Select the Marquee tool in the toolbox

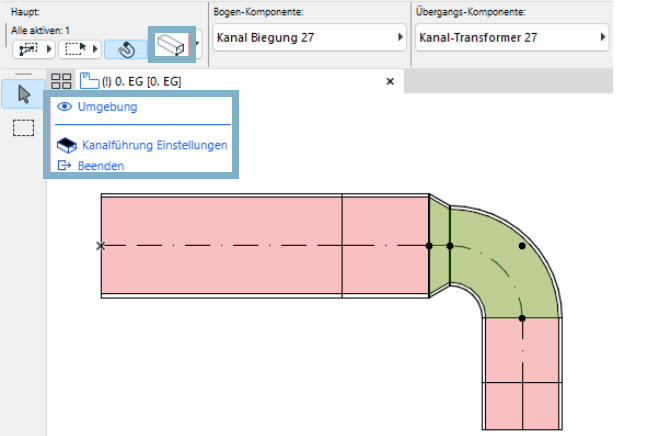click(24, 128)
